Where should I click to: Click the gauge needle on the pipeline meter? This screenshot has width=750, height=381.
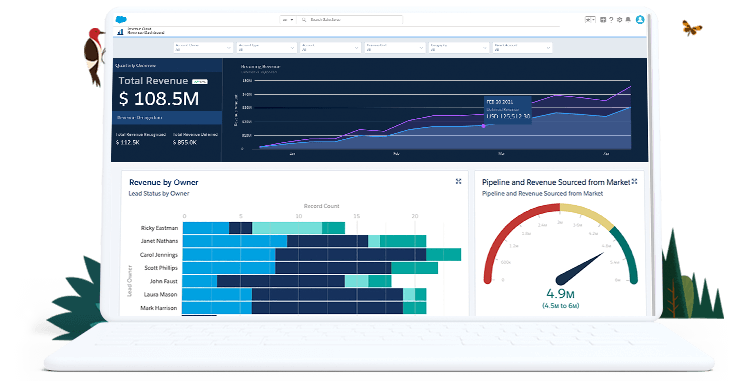pyautogui.click(x=579, y=270)
